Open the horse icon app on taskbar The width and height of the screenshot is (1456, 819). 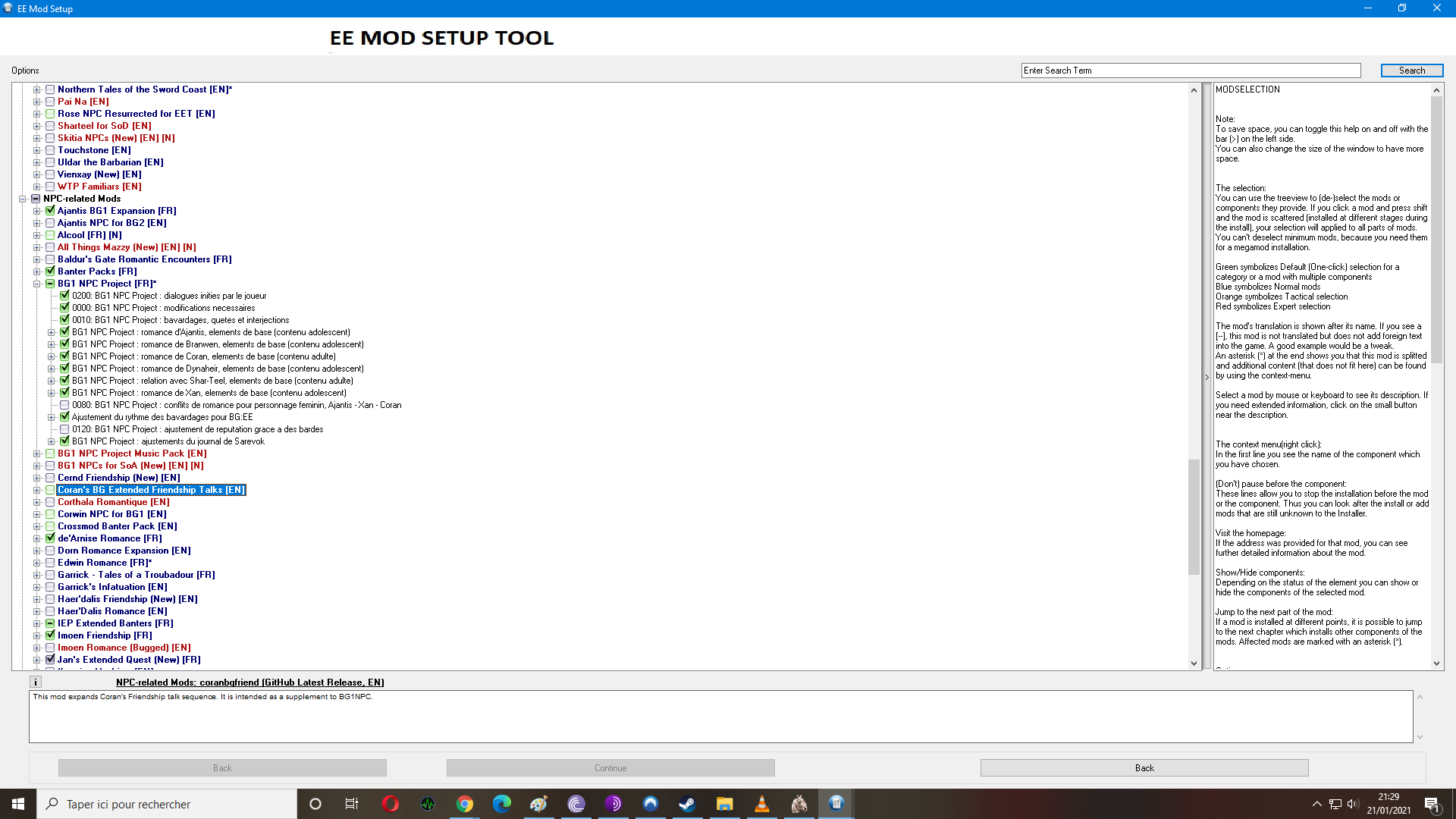tap(799, 804)
